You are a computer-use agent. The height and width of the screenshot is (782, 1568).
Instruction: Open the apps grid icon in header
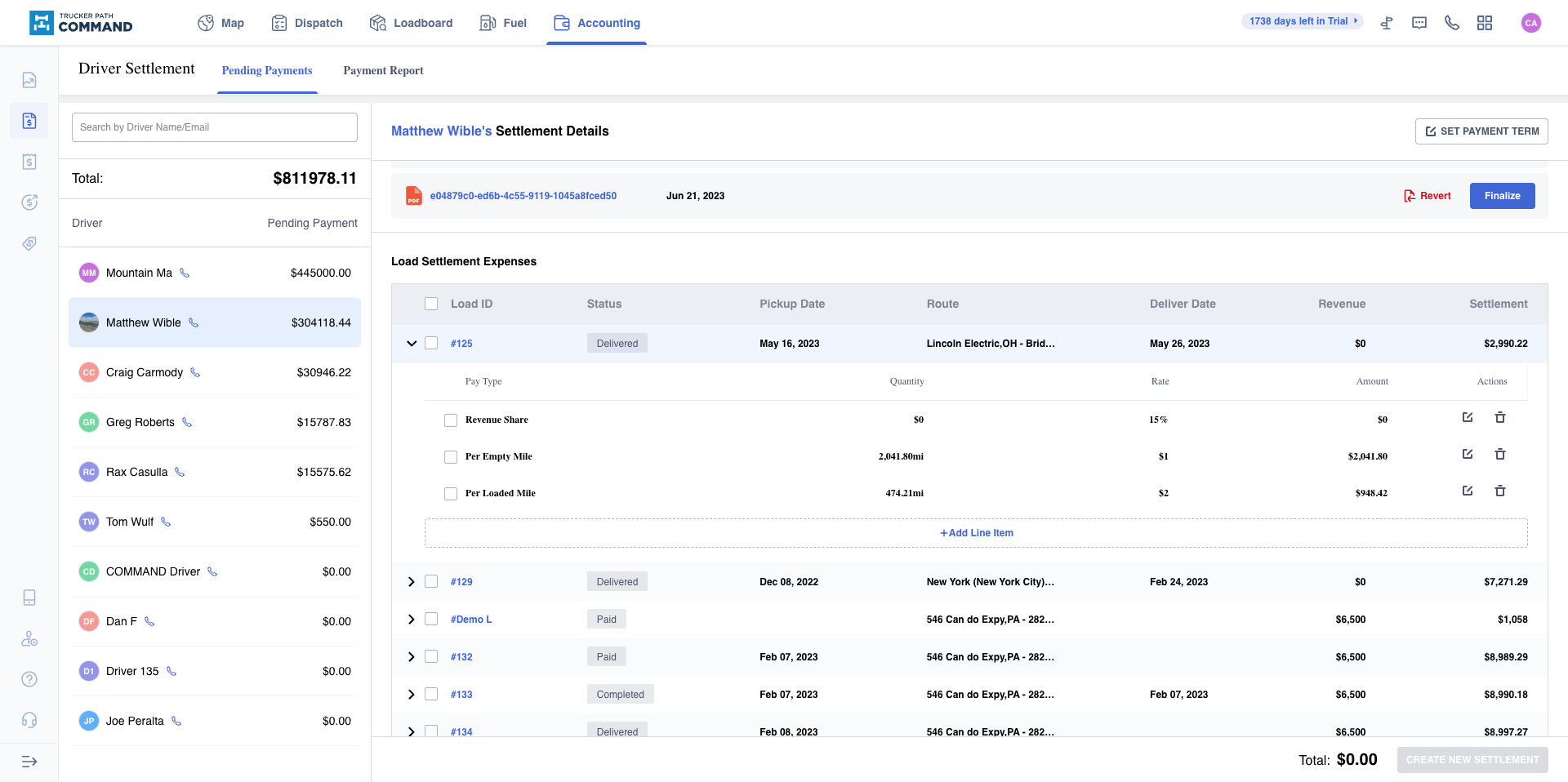(1485, 23)
